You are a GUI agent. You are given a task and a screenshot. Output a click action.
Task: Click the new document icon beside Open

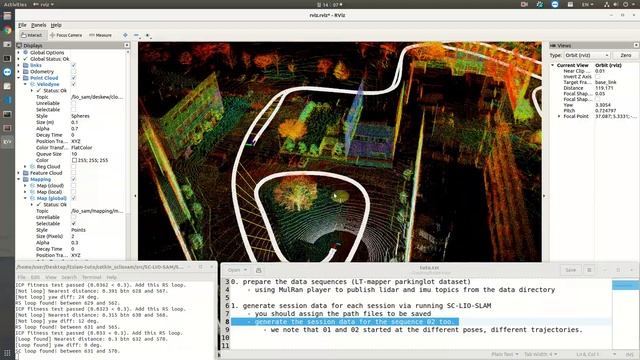tap(259, 270)
